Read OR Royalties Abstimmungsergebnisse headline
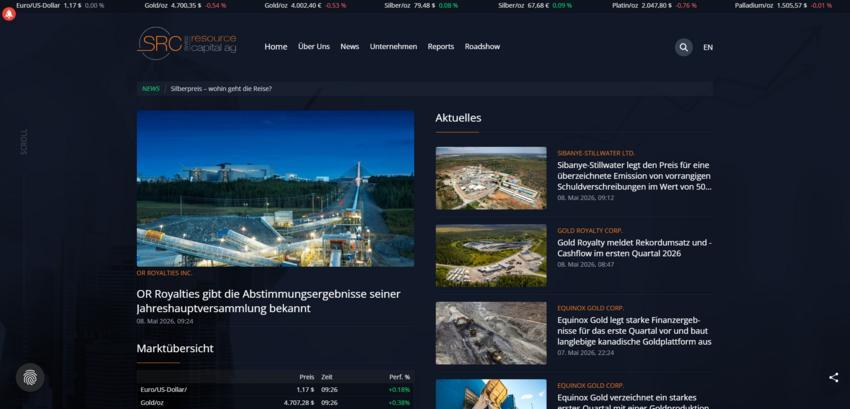Viewport: 850px width, 409px height. coord(268,301)
